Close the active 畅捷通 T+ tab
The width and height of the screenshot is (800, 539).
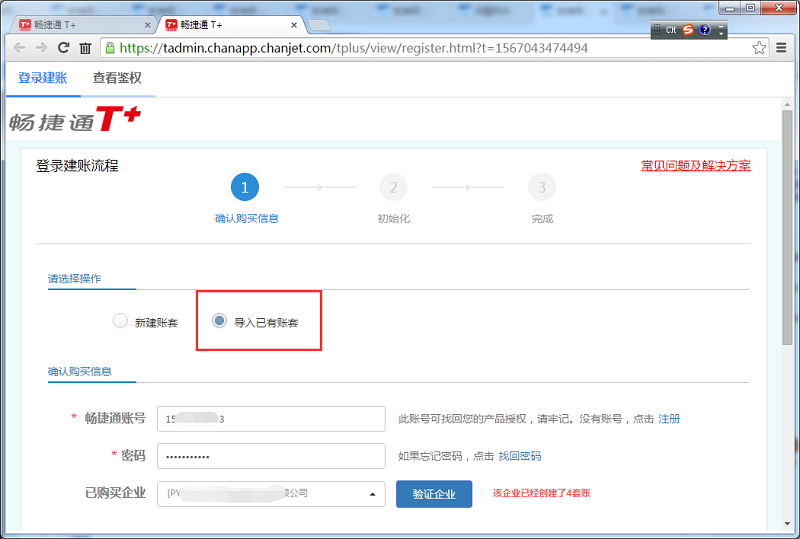tap(294, 25)
